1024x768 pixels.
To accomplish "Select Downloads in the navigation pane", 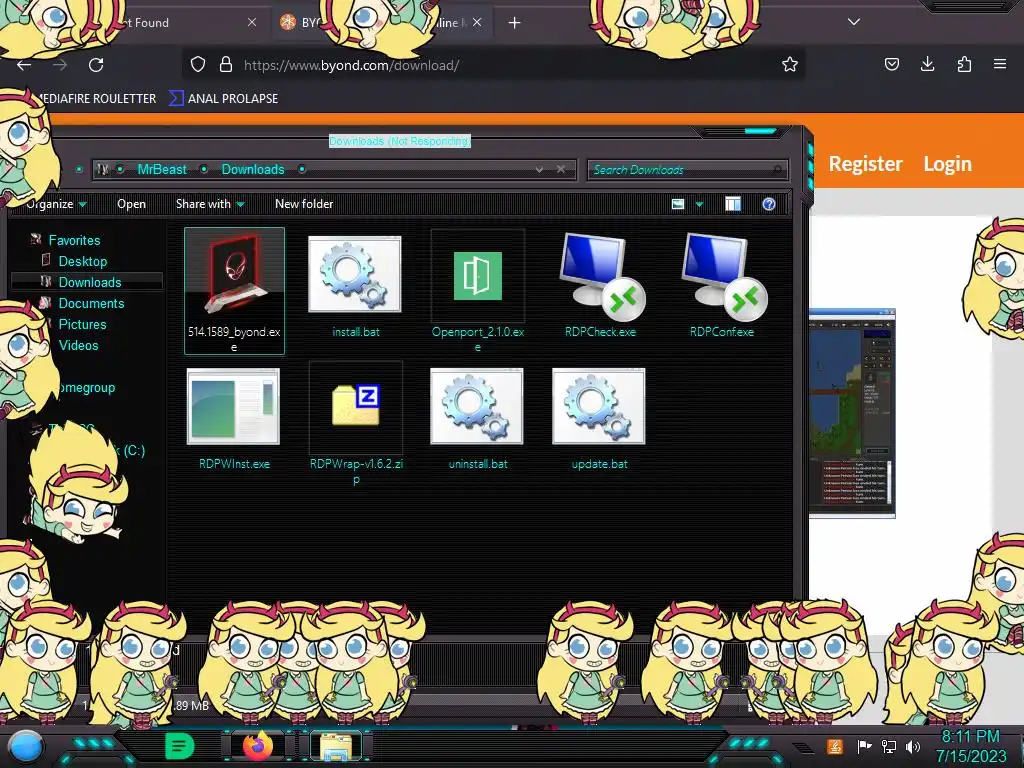I will tap(89, 282).
